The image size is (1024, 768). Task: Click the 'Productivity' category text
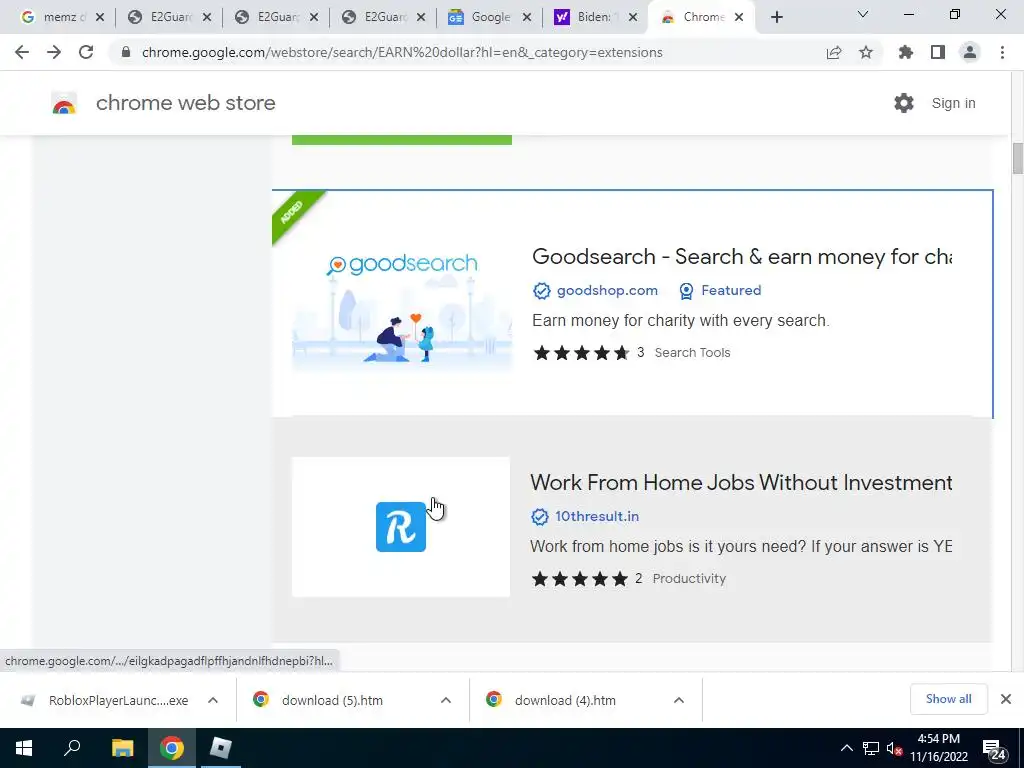point(689,579)
